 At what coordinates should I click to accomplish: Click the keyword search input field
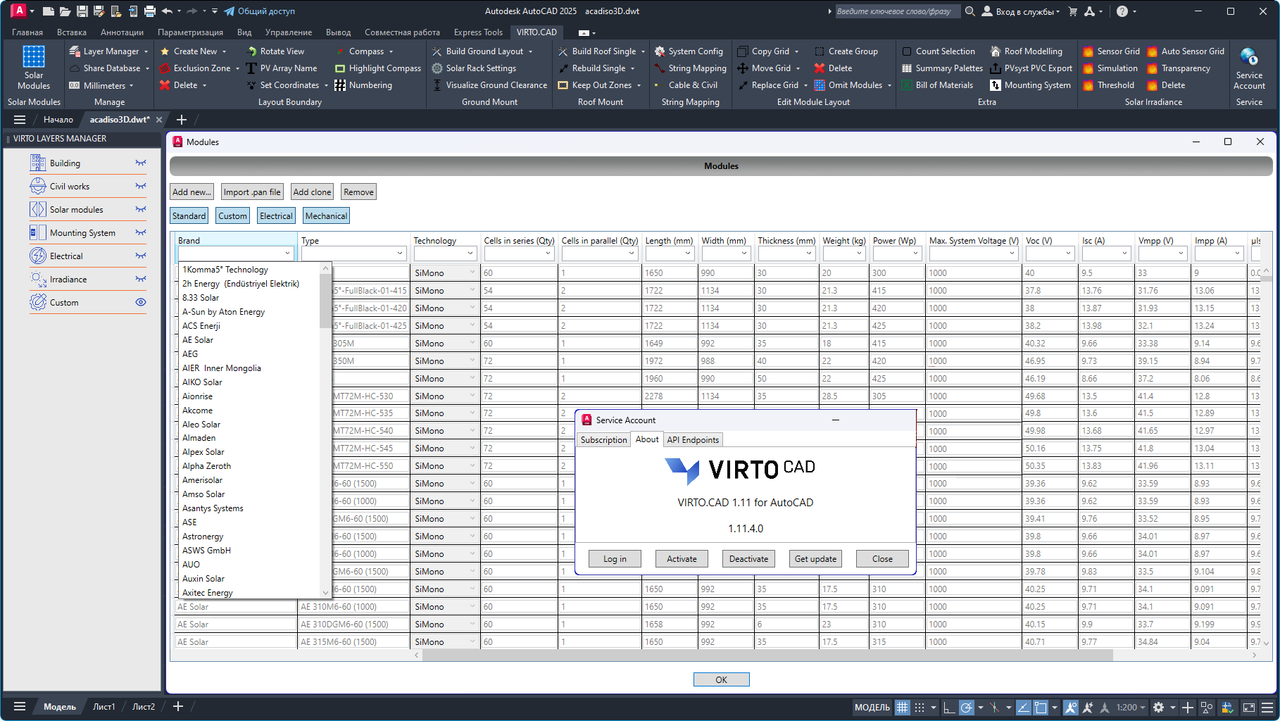point(896,11)
